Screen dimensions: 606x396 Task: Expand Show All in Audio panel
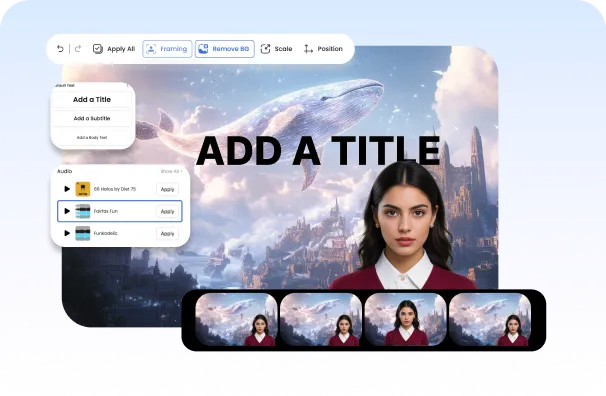pyautogui.click(x=171, y=171)
